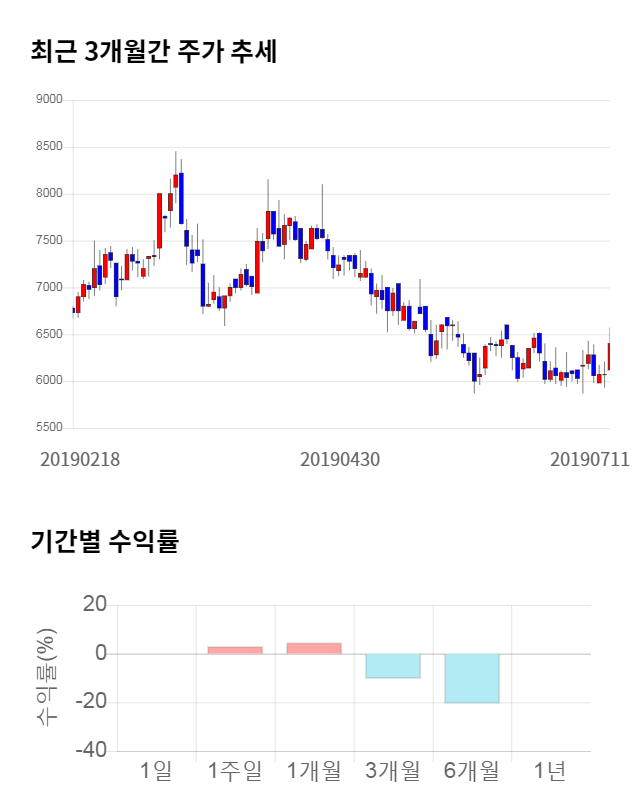640x810 pixels.
Task: Click the pink 1주일 return bar
Action: pyautogui.click(x=235, y=650)
